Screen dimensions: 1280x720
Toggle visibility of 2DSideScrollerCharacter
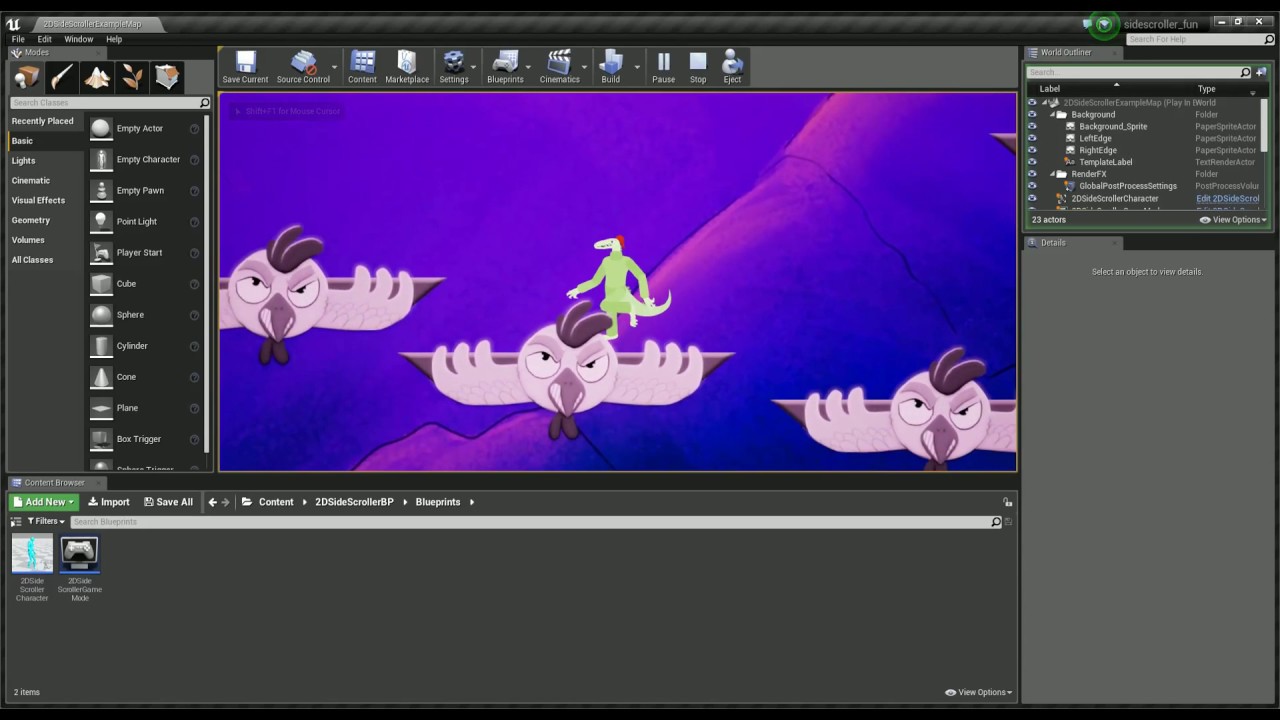pos(1032,199)
